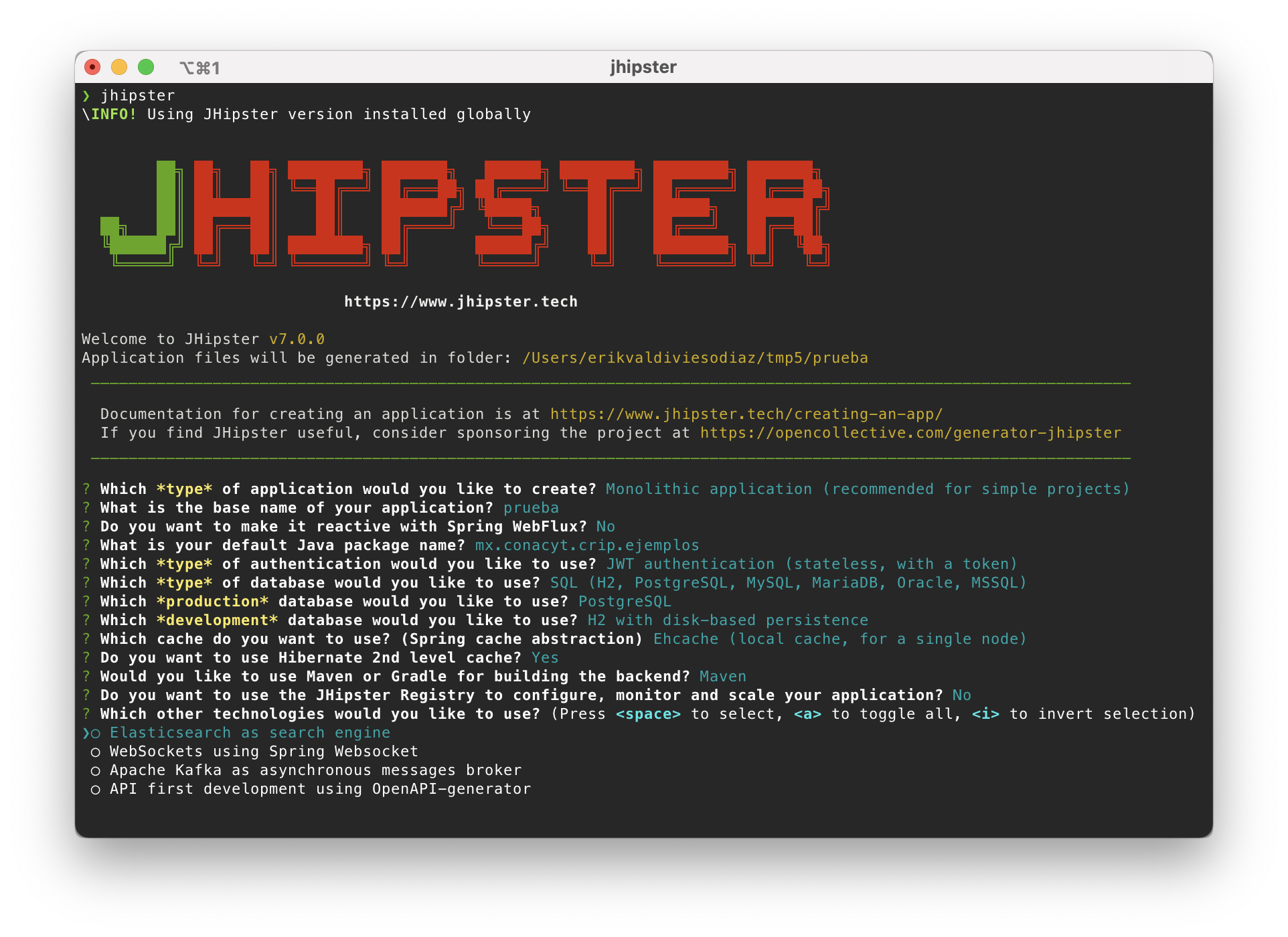
Task: Click the 'H2 with disk-based persistence' answer
Action: point(728,620)
